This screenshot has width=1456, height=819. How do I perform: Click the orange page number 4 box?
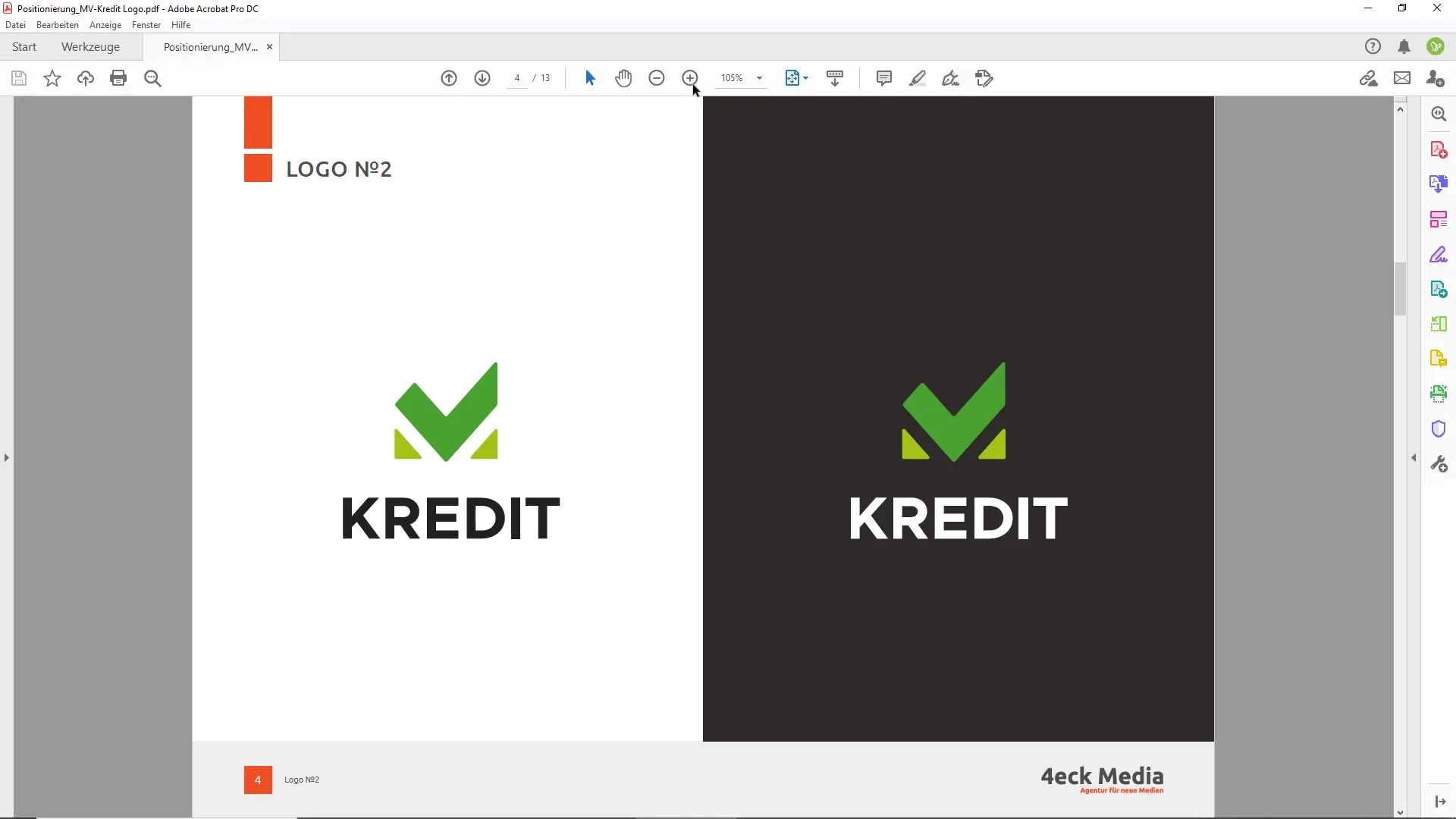[258, 780]
